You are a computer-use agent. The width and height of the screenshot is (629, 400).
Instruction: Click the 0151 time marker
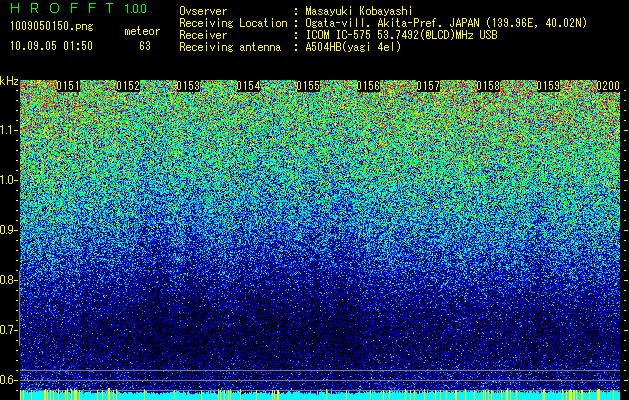click(x=68, y=86)
